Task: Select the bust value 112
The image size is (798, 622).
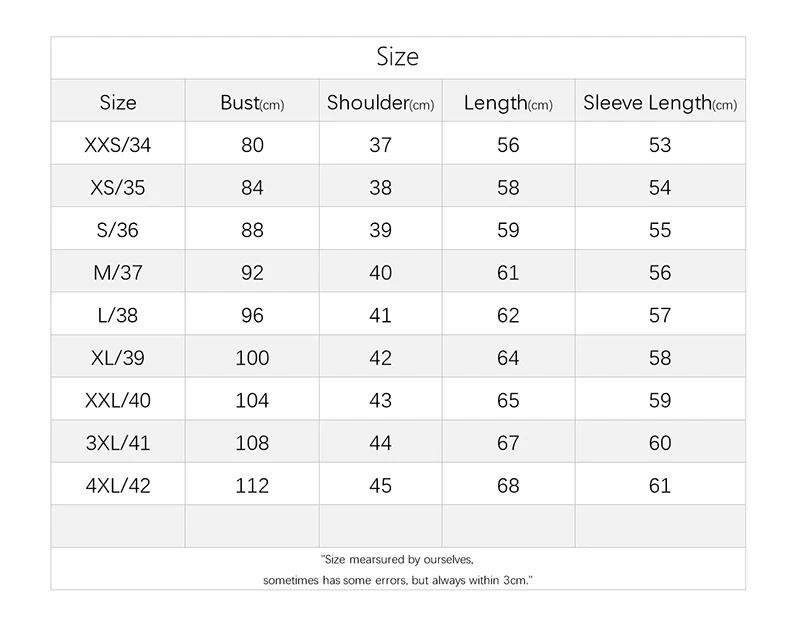Action: pos(252,486)
